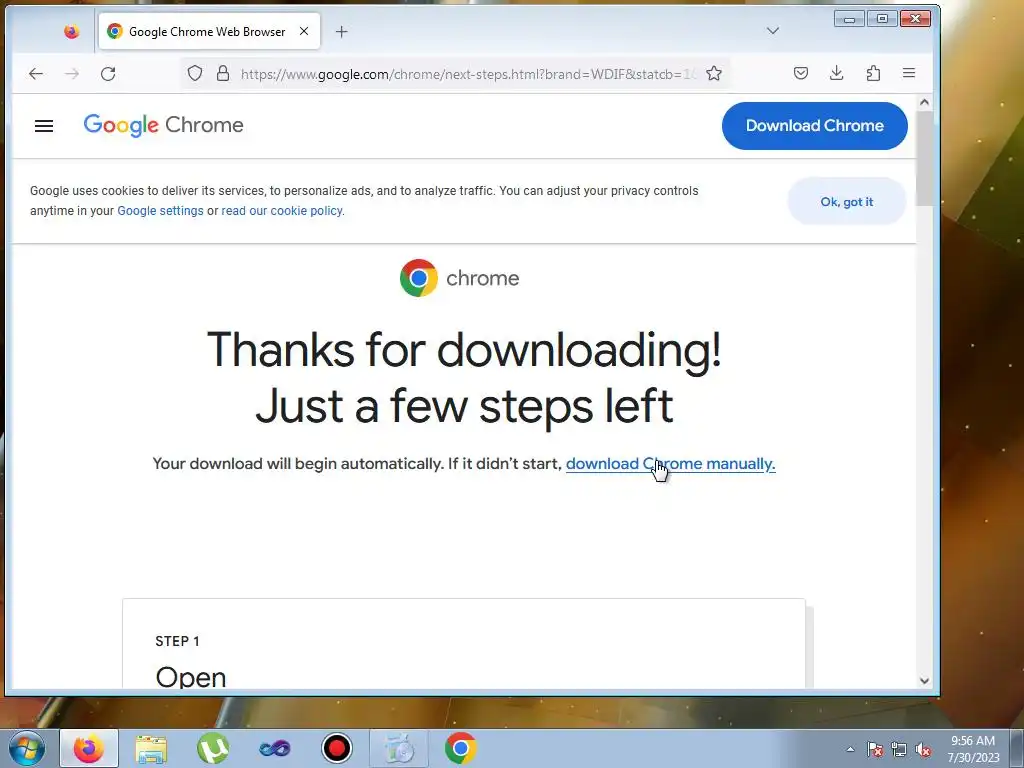Click the Download Chrome button

814,125
